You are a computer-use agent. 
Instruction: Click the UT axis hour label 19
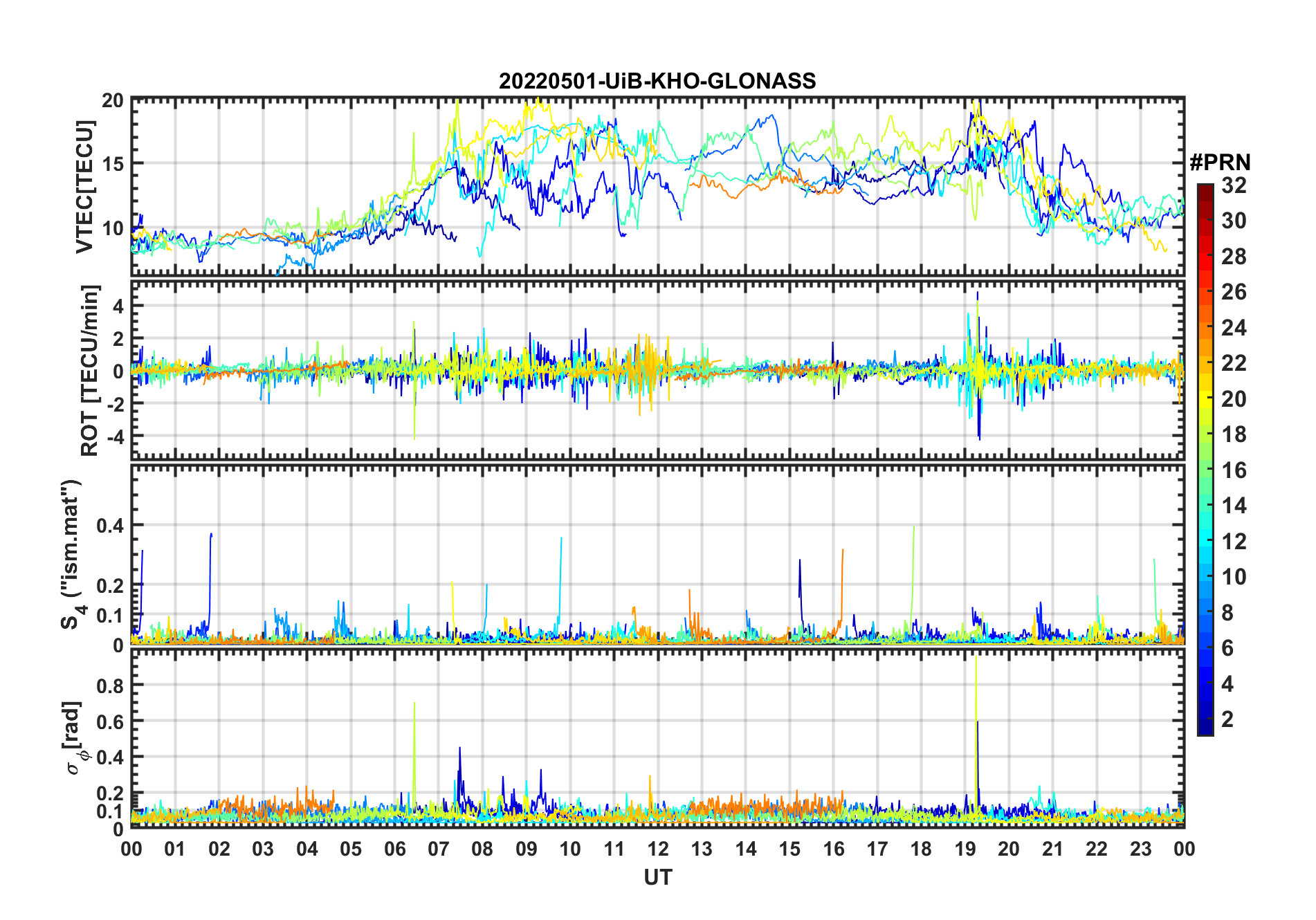tap(965, 849)
